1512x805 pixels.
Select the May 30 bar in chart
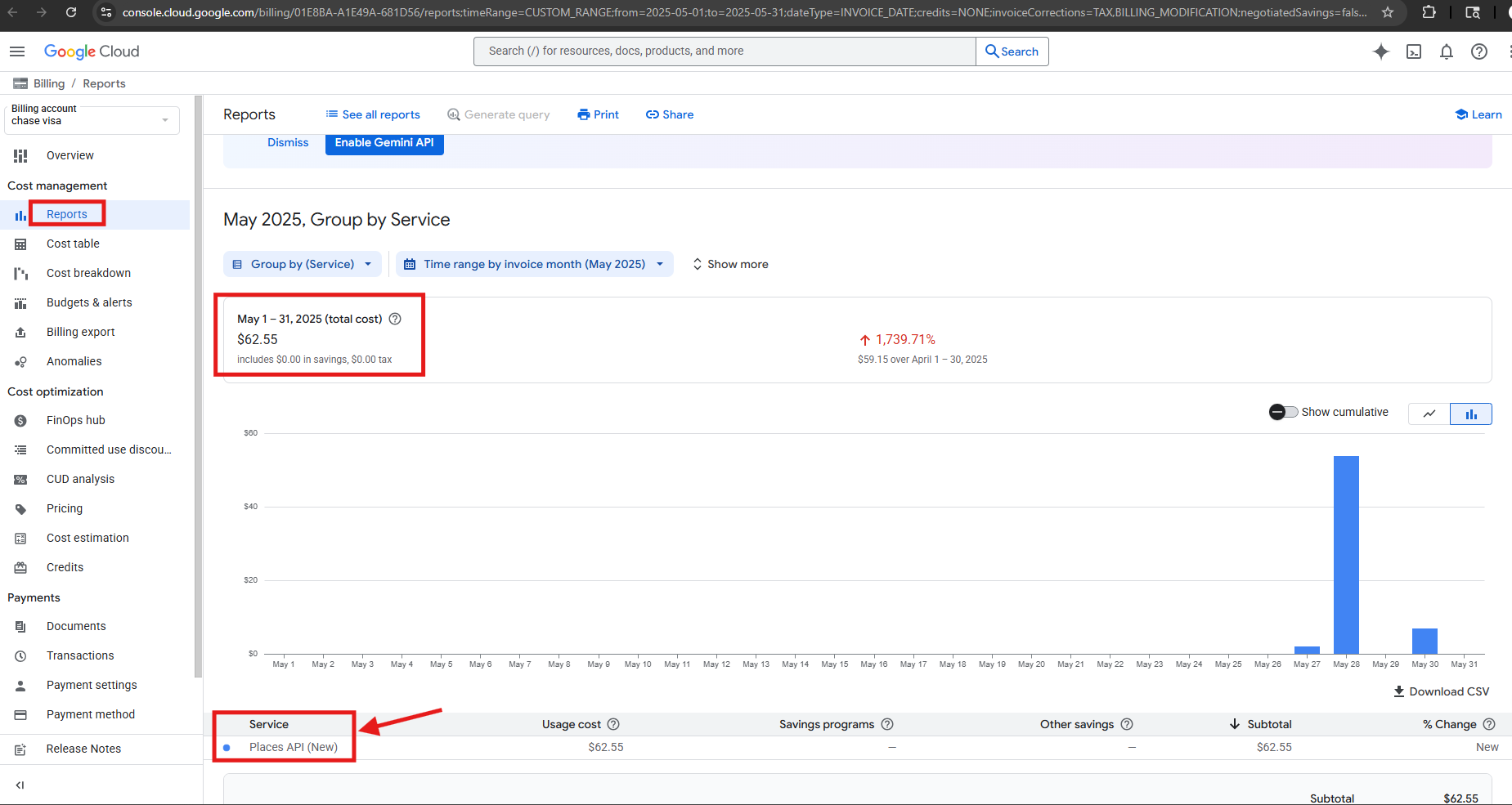[x=1425, y=641]
